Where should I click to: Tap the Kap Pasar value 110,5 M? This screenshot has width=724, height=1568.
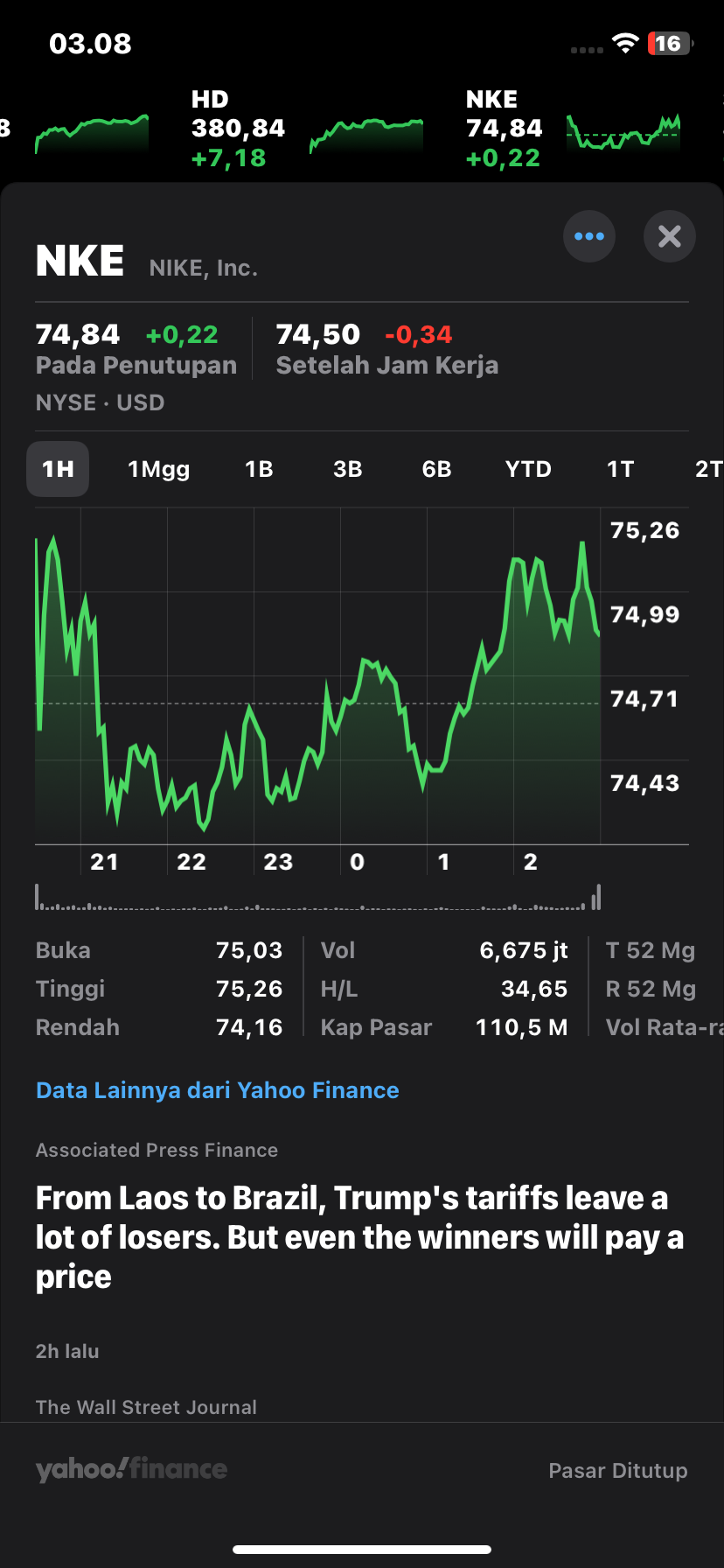pyautogui.click(x=522, y=1027)
